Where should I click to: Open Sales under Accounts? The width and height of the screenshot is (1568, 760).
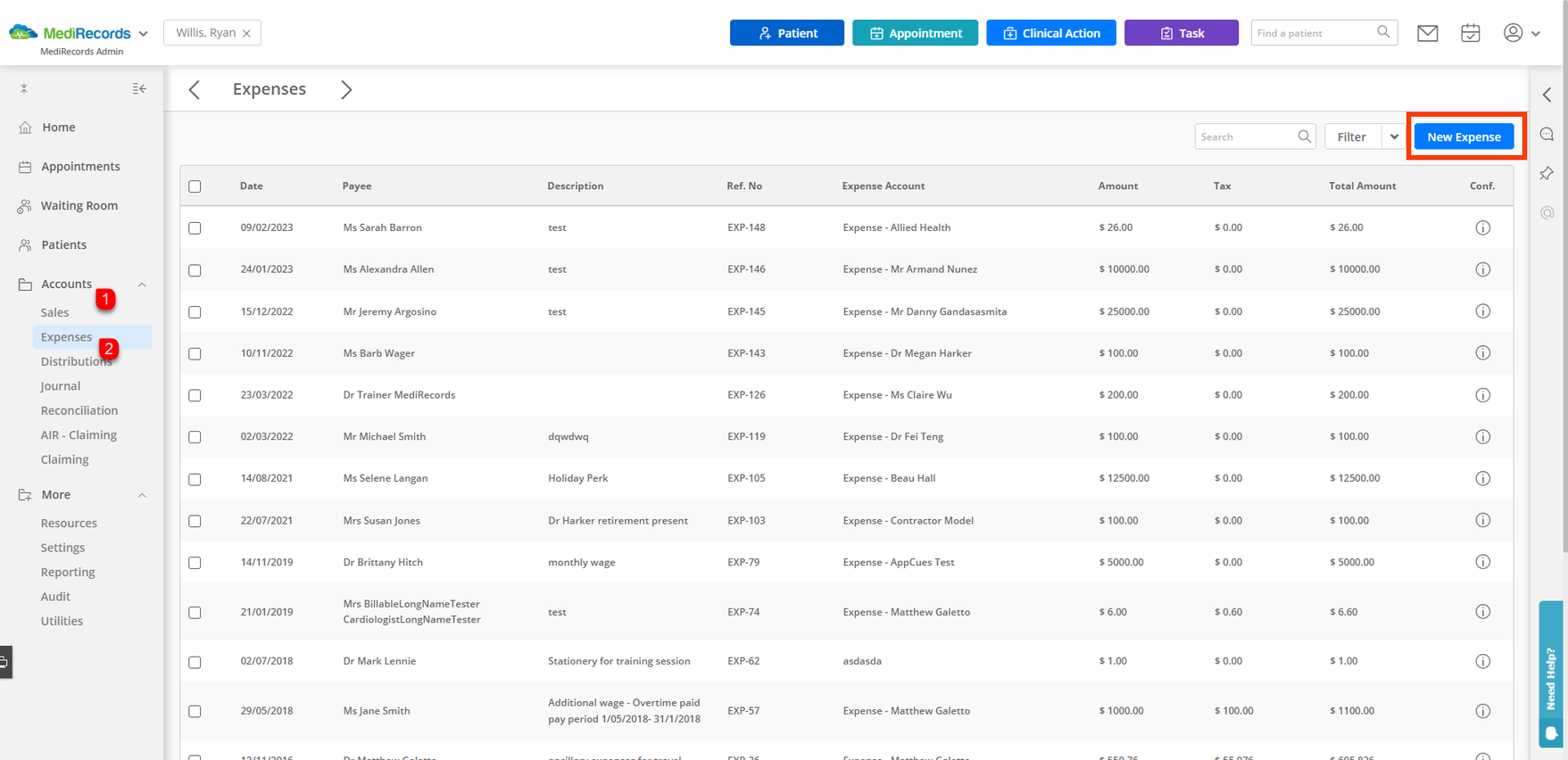click(x=54, y=312)
